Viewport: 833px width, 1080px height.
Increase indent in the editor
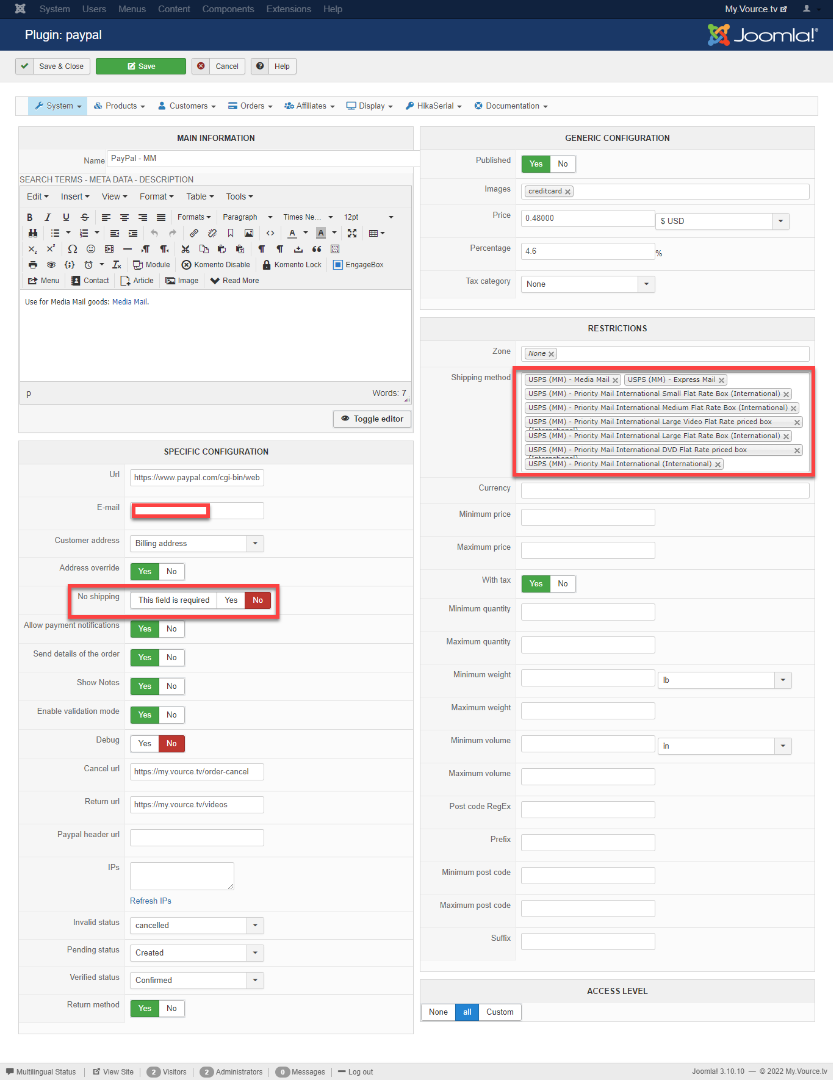tap(133, 233)
